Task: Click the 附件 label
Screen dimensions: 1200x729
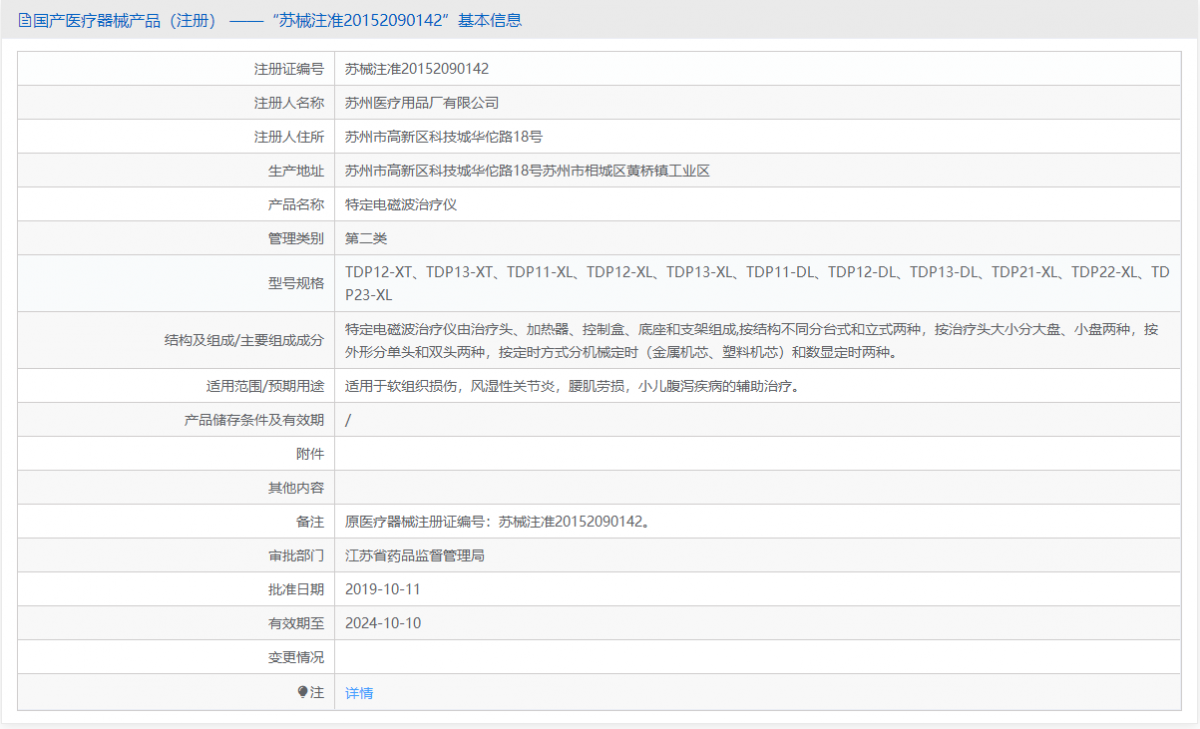Action: click(310, 454)
